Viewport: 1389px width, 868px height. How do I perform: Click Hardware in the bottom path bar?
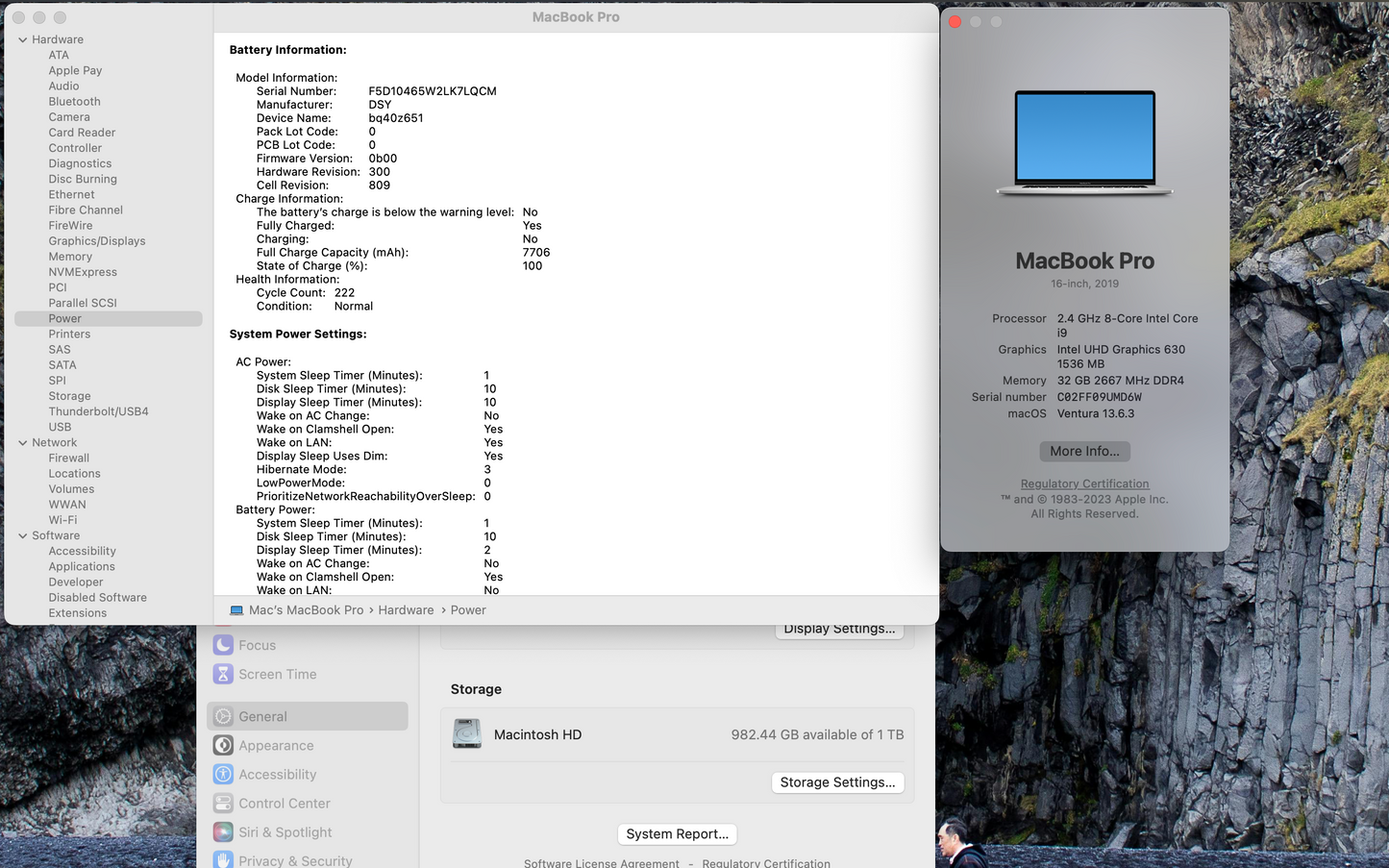coord(406,610)
